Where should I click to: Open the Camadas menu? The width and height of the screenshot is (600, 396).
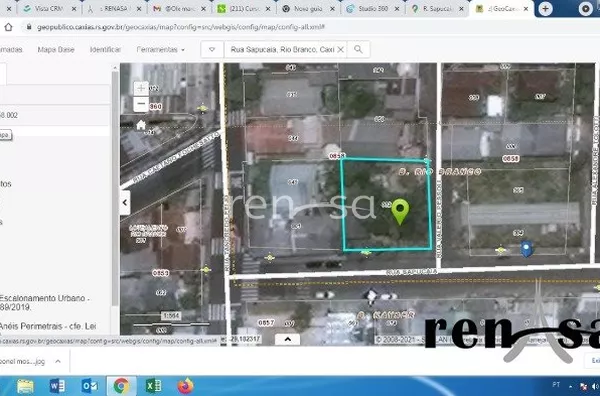(11, 49)
